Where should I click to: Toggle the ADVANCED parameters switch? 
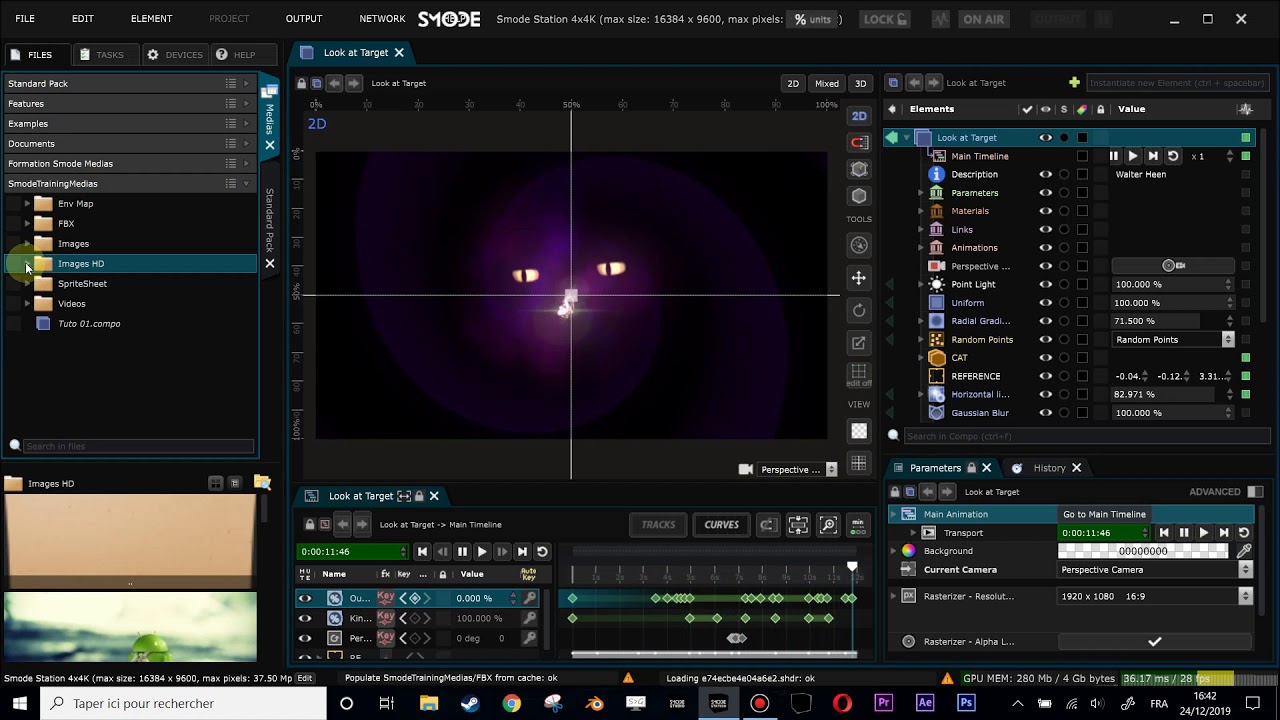tap(1255, 492)
